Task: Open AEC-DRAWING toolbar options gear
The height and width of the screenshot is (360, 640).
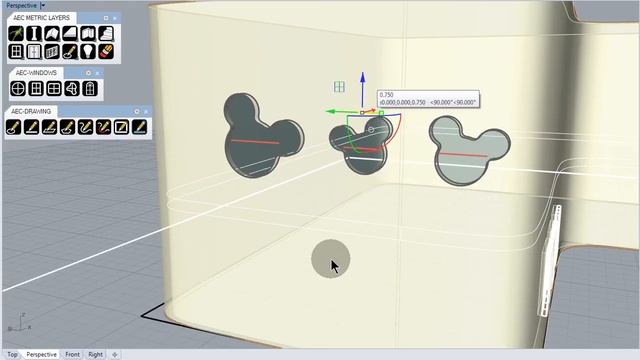Action: coord(137,111)
